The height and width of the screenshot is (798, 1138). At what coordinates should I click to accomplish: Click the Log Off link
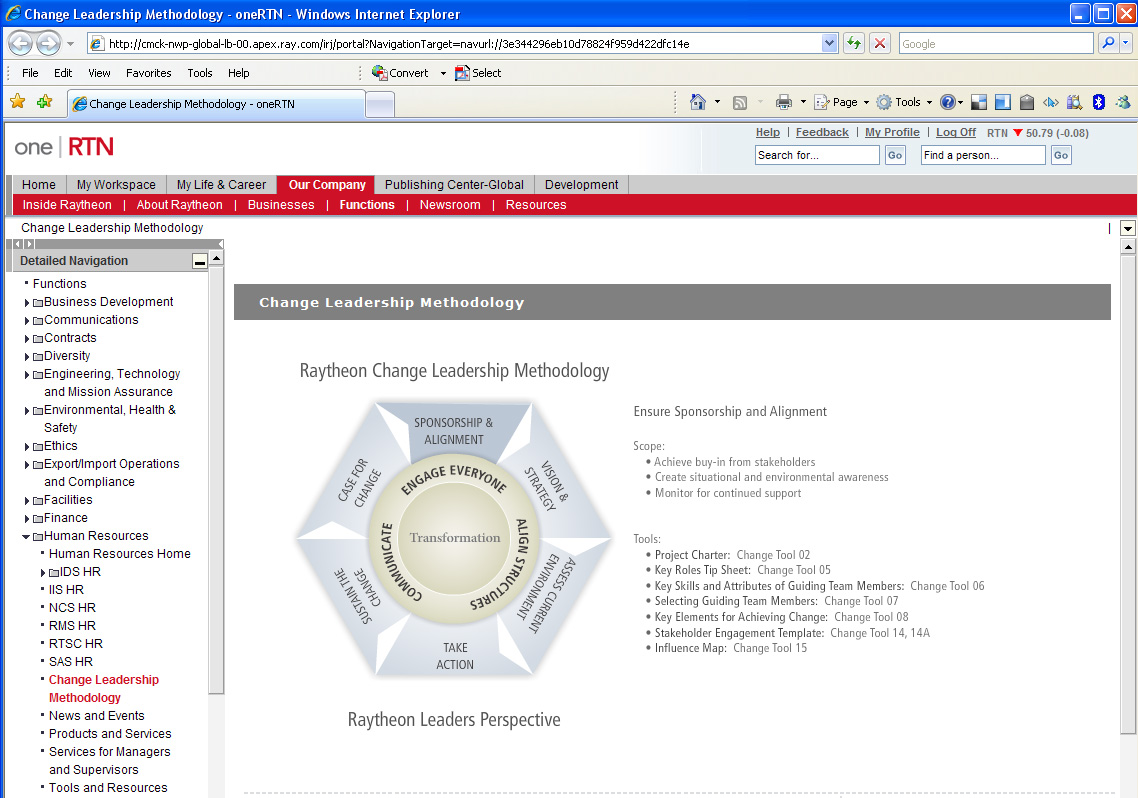point(956,132)
